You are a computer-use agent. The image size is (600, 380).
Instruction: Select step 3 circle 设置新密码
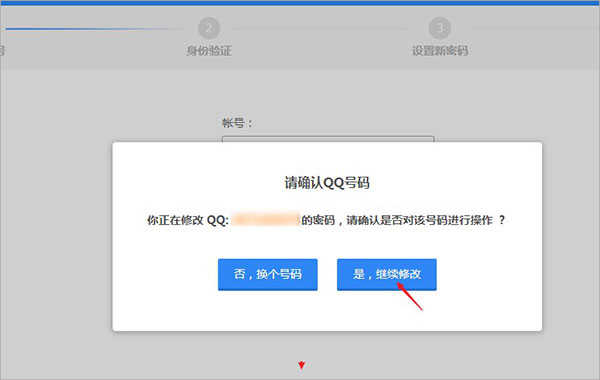pos(440,28)
